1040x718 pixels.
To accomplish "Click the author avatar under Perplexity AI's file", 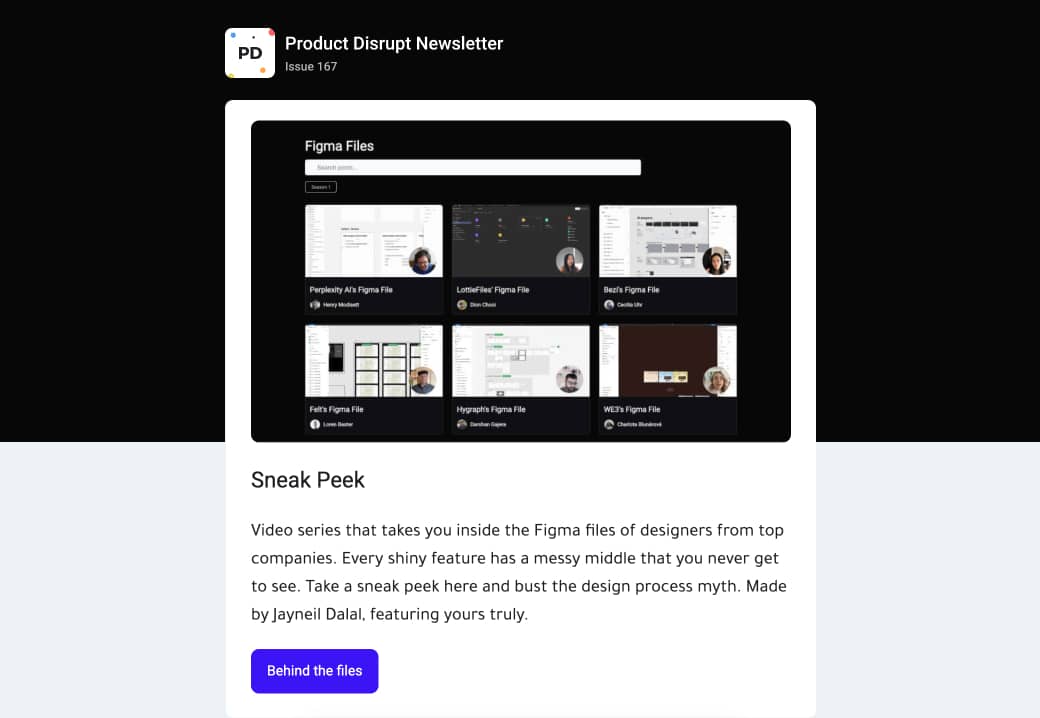I will coord(315,305).
